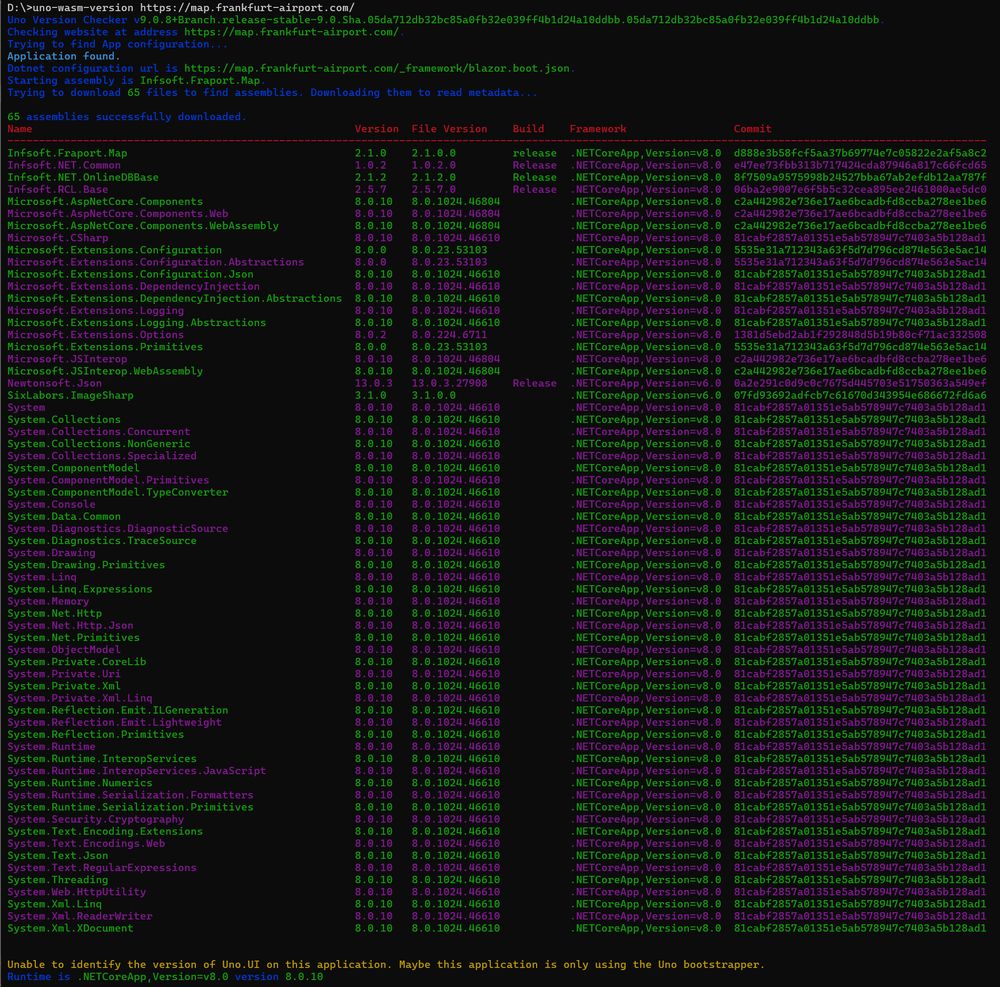Click the 'Infsoft.RCL.Base' assembly name
Image resolution: width=1000 pixels, height=987 pixels.
point(57,189)
